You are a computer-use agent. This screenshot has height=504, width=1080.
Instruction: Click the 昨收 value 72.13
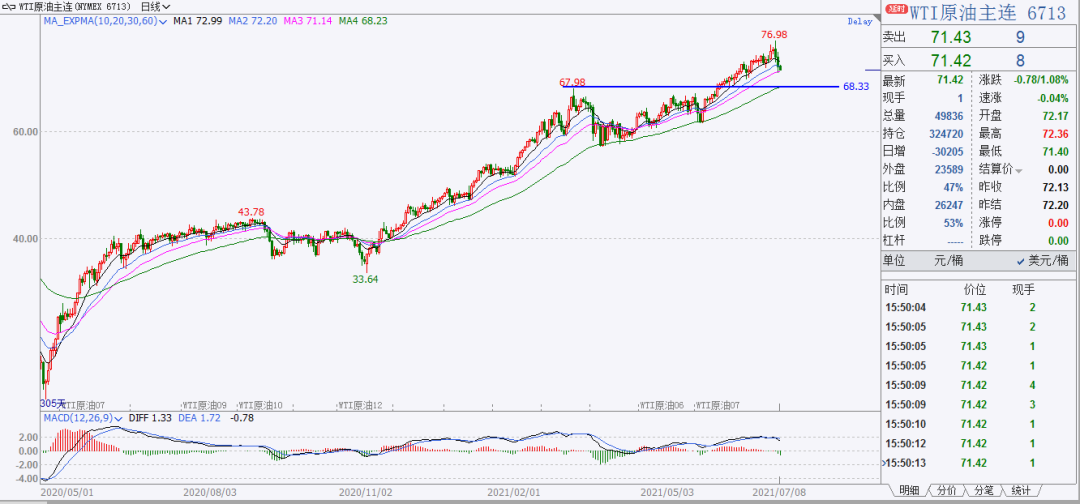(1056, 187)
